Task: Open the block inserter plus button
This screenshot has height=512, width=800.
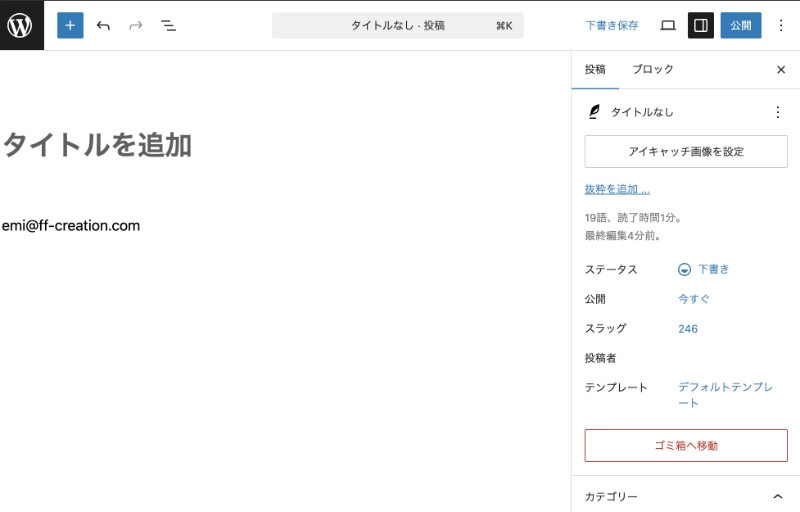Action: [x=70, y=25]
